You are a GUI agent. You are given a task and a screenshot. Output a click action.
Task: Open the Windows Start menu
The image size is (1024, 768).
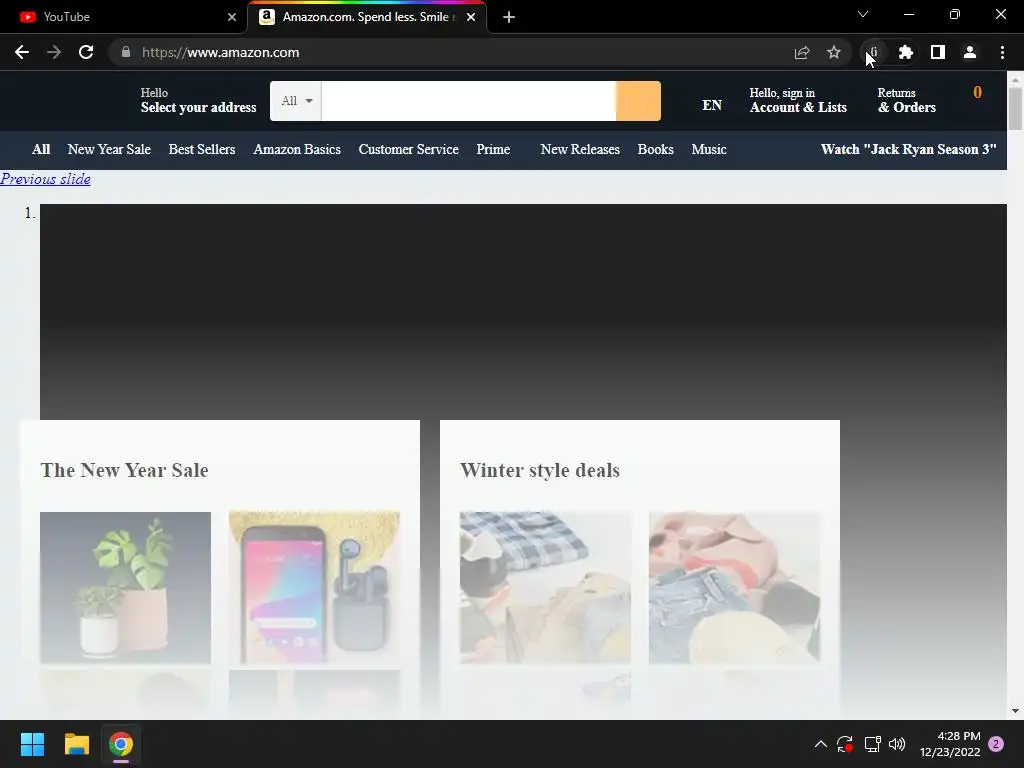(x=32, y=744)
